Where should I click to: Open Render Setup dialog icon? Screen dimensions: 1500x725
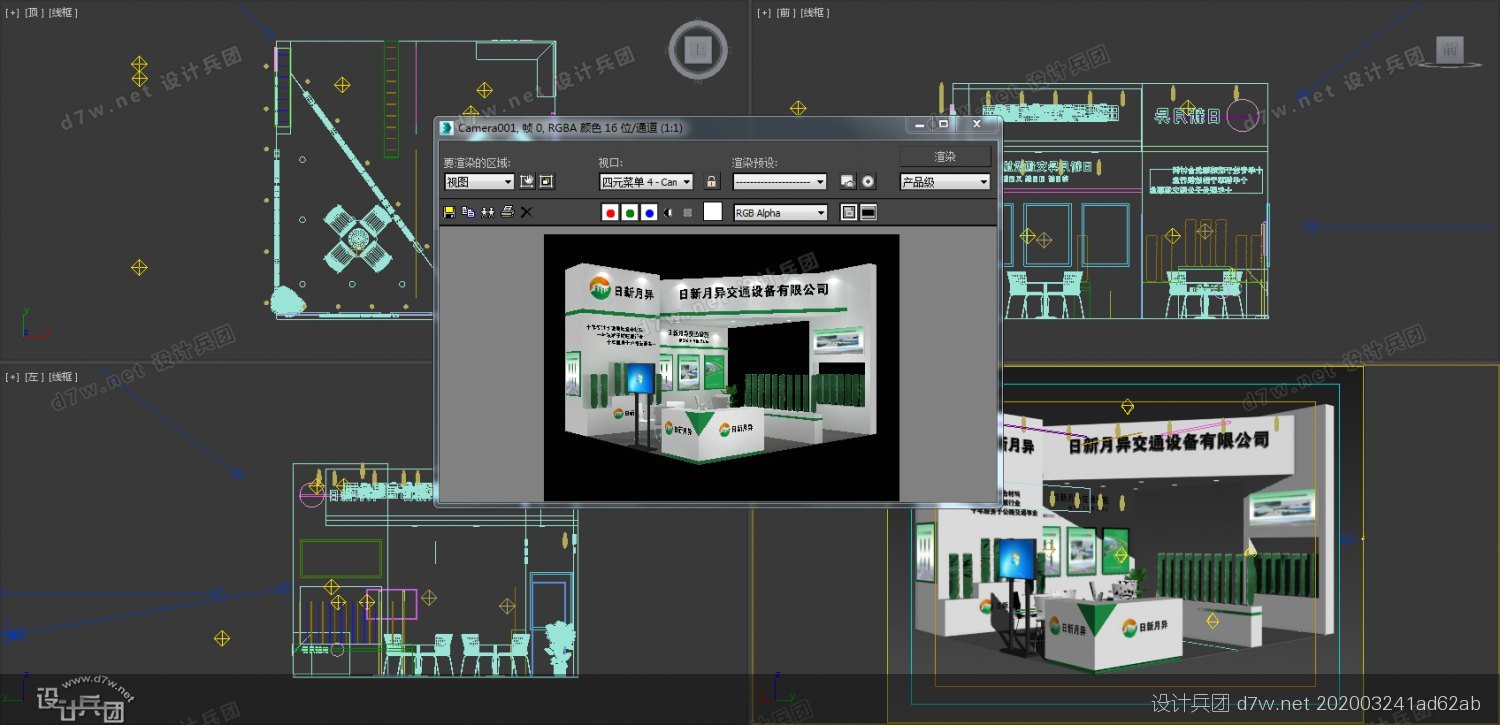tap(848, 181)
